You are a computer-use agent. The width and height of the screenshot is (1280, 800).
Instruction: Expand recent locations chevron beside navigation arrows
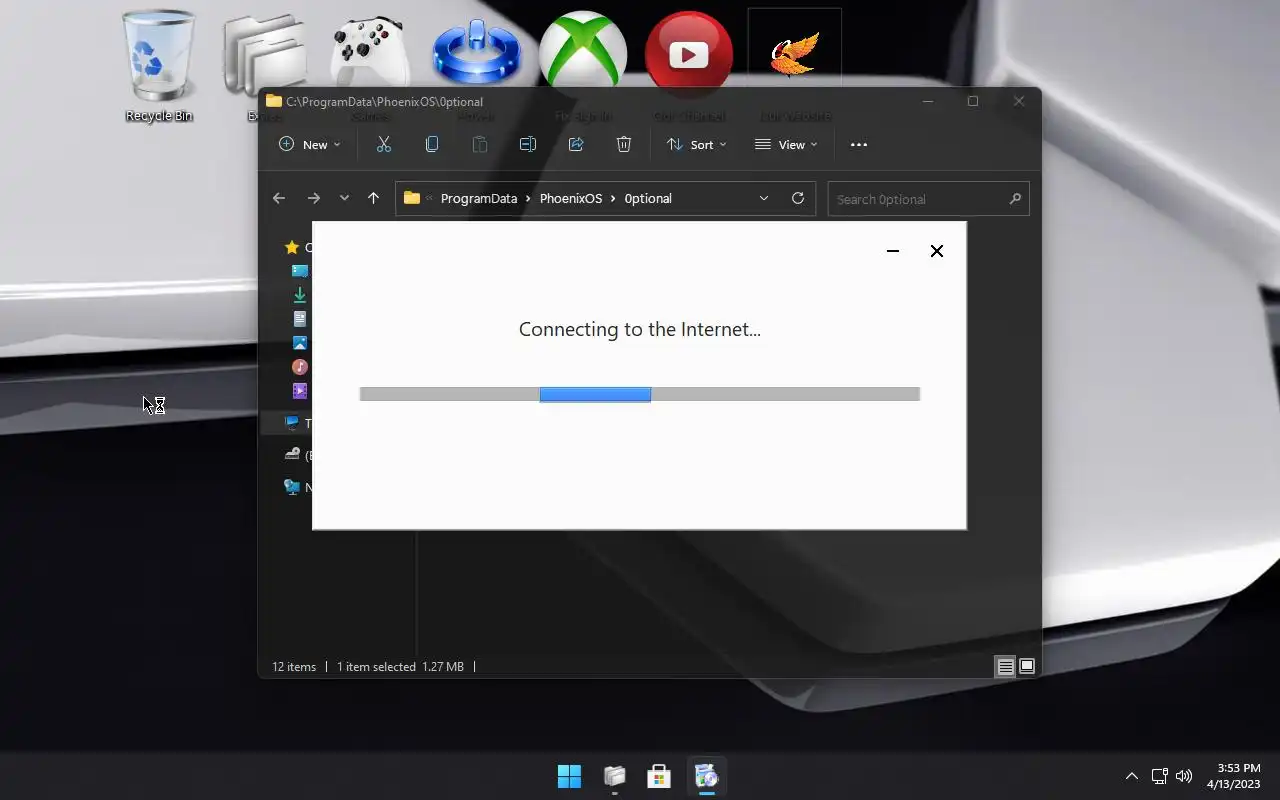coord(344,198)
